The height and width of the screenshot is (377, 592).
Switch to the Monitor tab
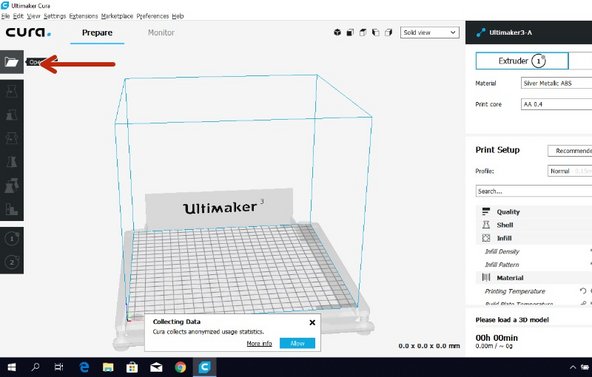(x=161, y=33)
